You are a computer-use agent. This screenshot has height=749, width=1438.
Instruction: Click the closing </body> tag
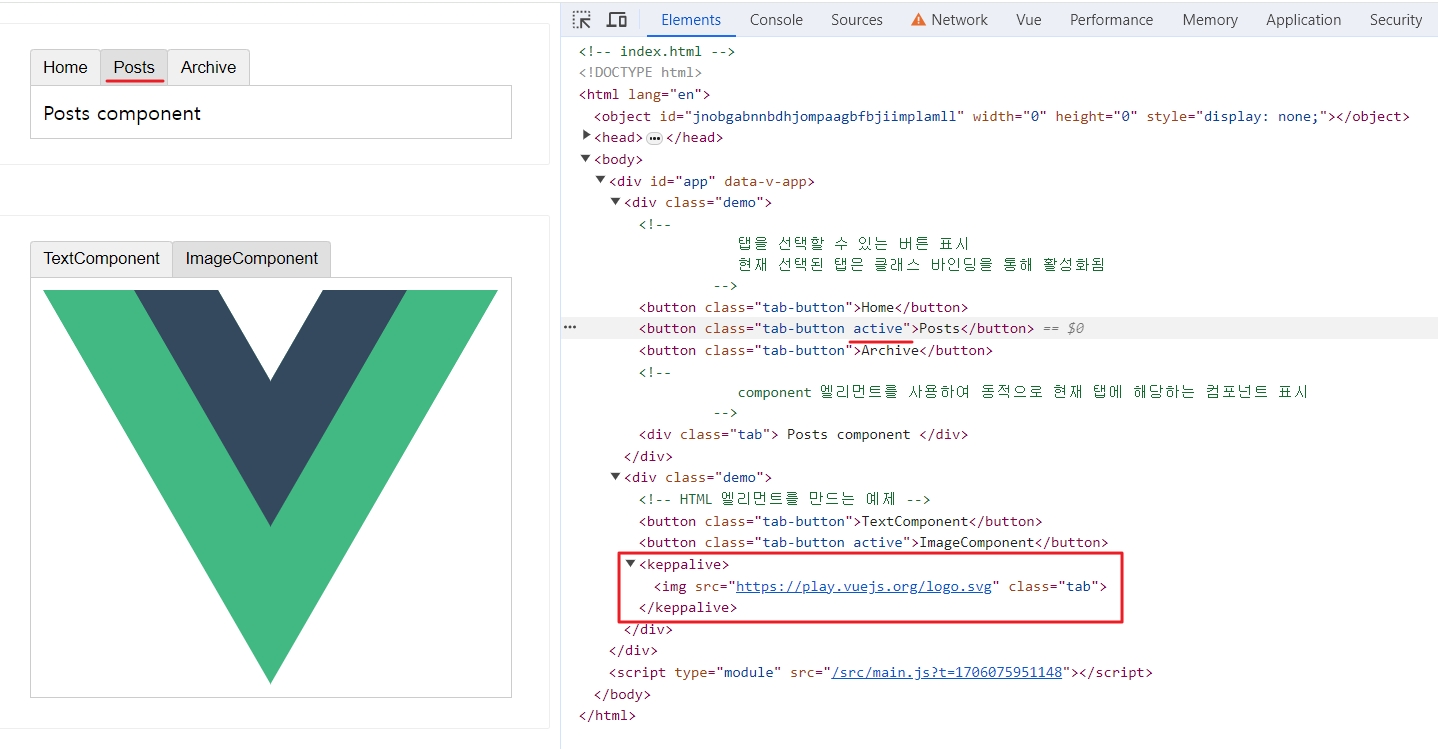(x=622, y=694)
